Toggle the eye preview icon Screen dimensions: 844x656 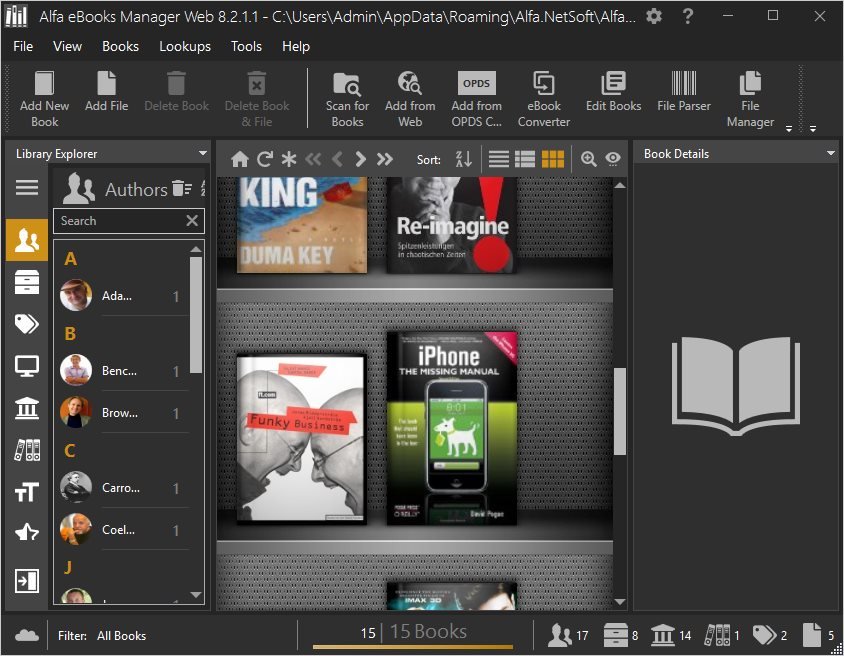[613, 159]
